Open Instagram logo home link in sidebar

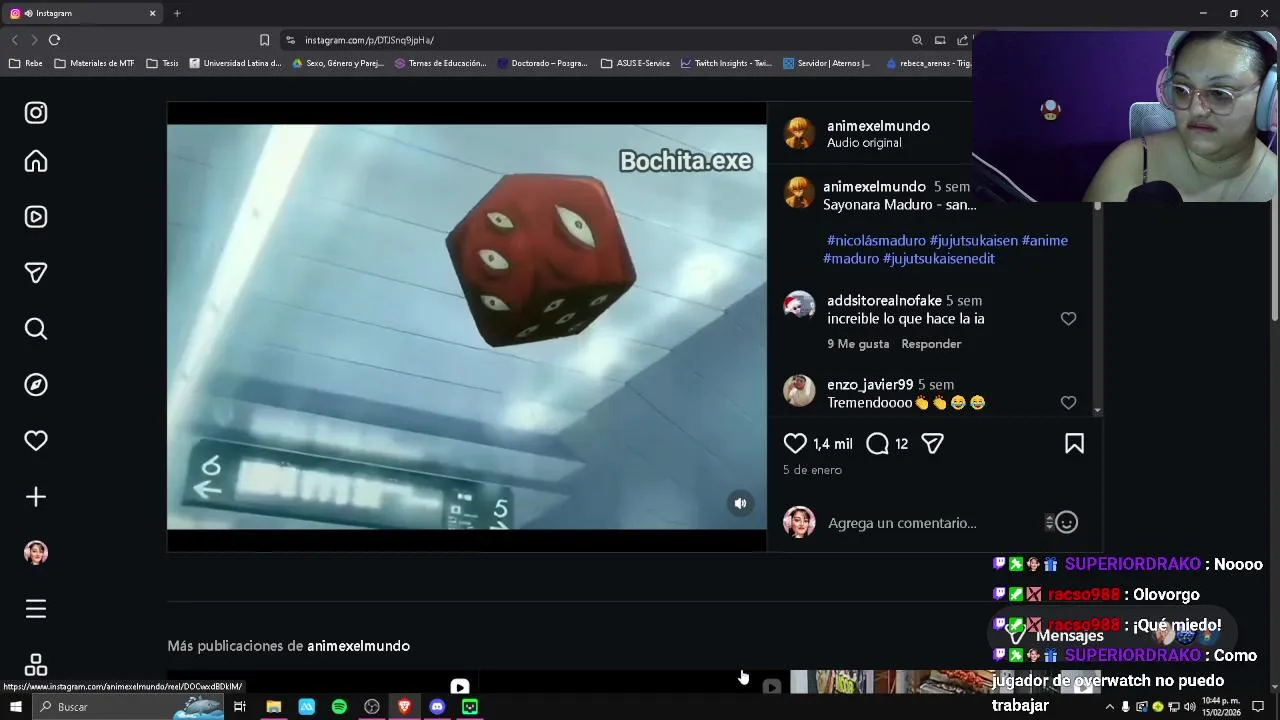pyautogui.click(x=36, y=113)
